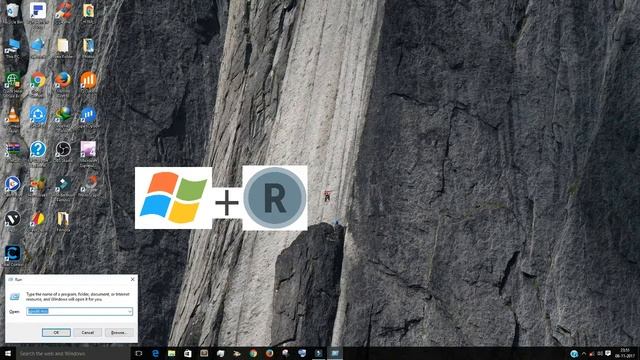Viewport: 640px width, 360px height.
Task: Open the Windows Start button
Action: coord(8,353)
